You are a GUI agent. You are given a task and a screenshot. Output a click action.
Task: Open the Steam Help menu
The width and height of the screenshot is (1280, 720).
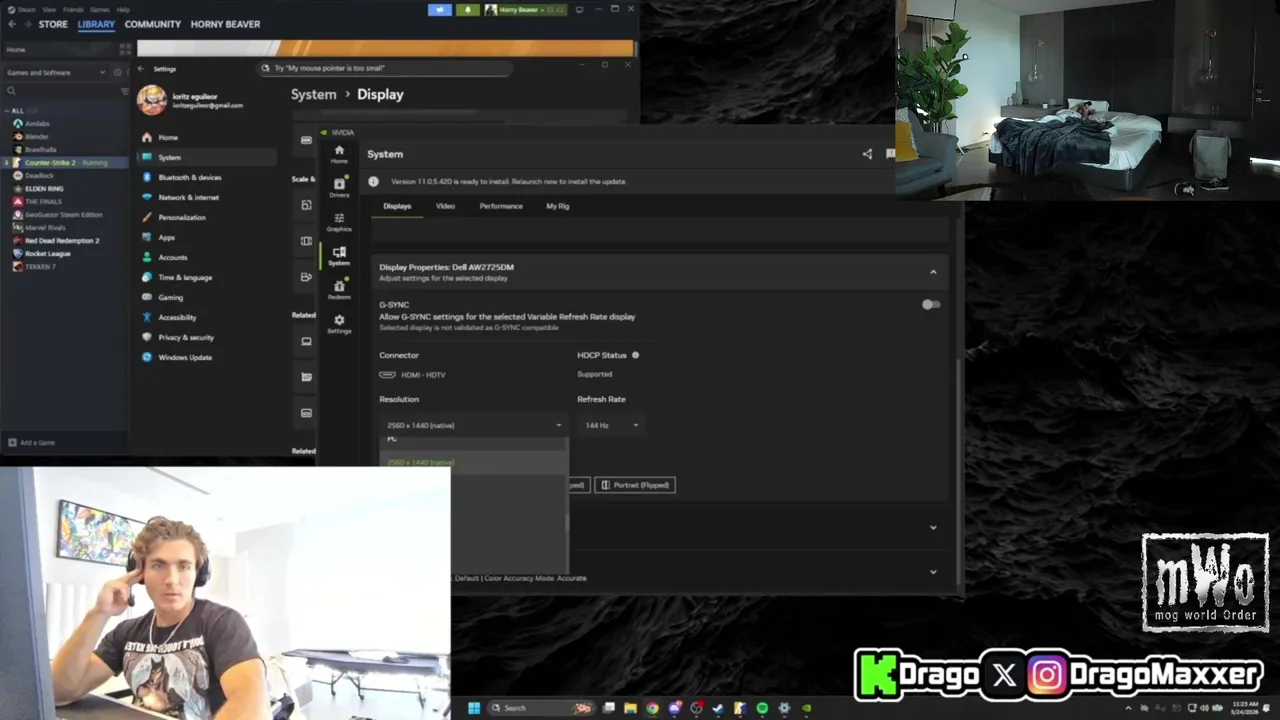[x=123, y=9]
